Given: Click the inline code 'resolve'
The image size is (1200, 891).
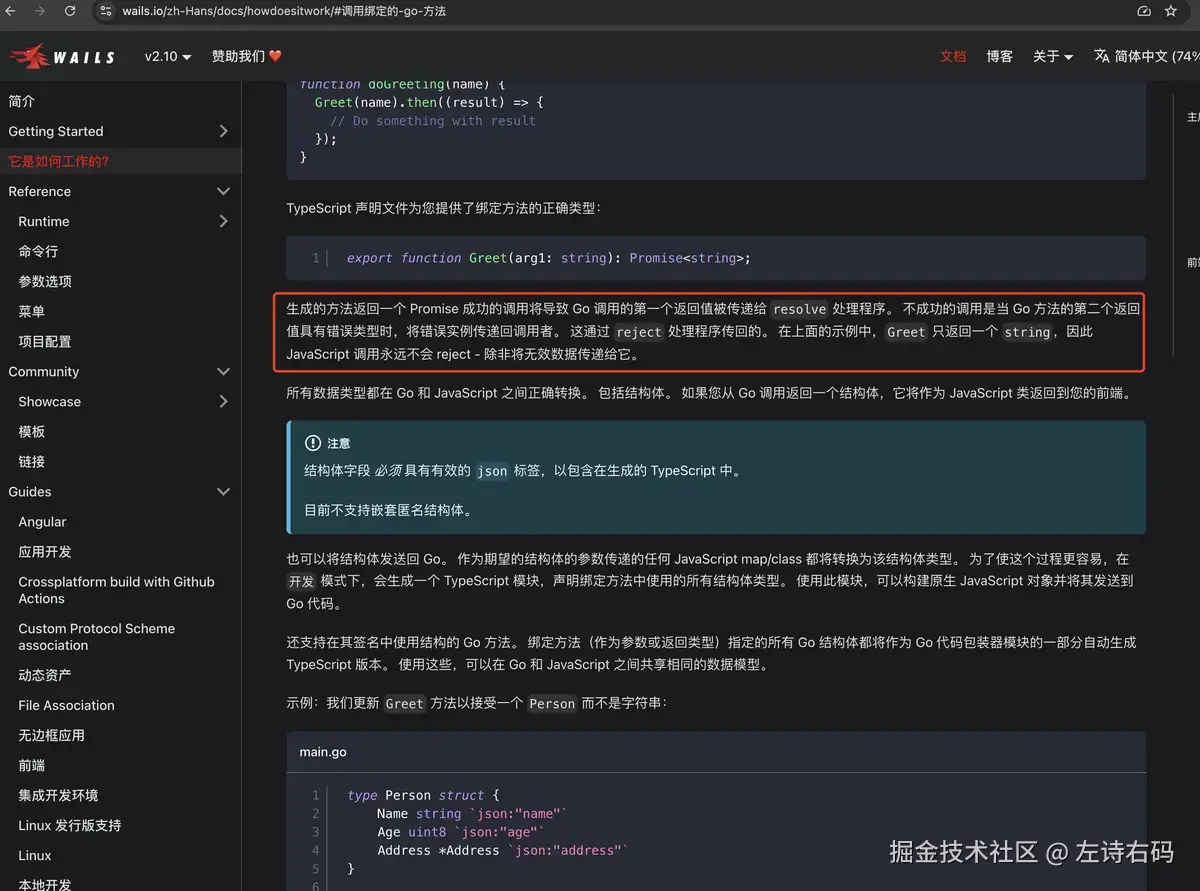Looking at the screenshot, I should pyautogui.click(x=800, y=309).
